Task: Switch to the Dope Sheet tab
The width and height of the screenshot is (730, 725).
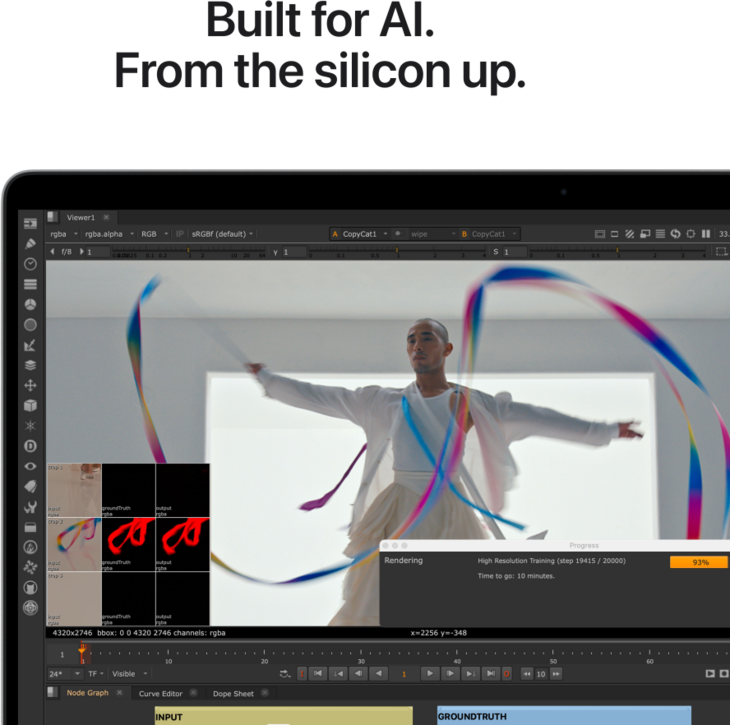Action: click(234, 693)
